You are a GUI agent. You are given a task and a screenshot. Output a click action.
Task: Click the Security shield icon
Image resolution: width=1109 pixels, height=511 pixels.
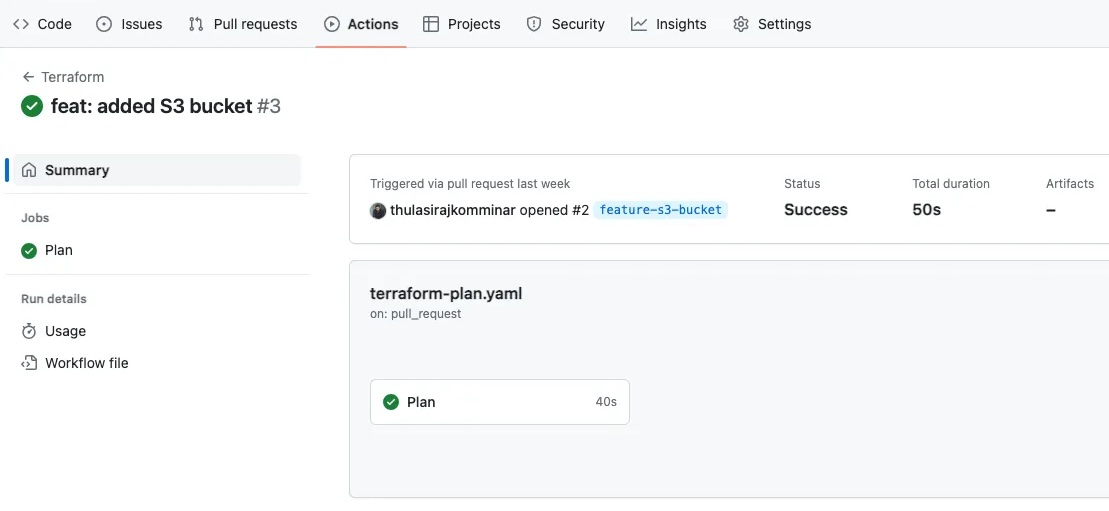(x=534, y=24)
